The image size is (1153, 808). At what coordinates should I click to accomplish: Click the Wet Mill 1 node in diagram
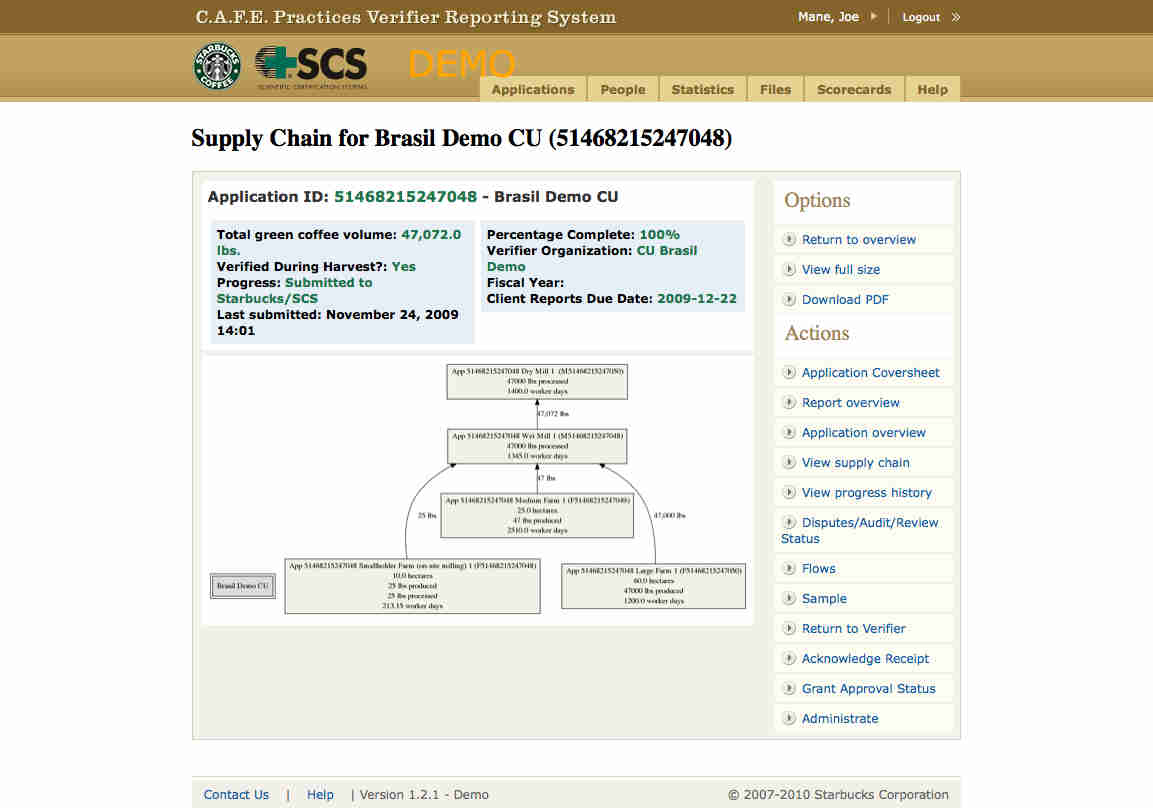coord(537,446)
